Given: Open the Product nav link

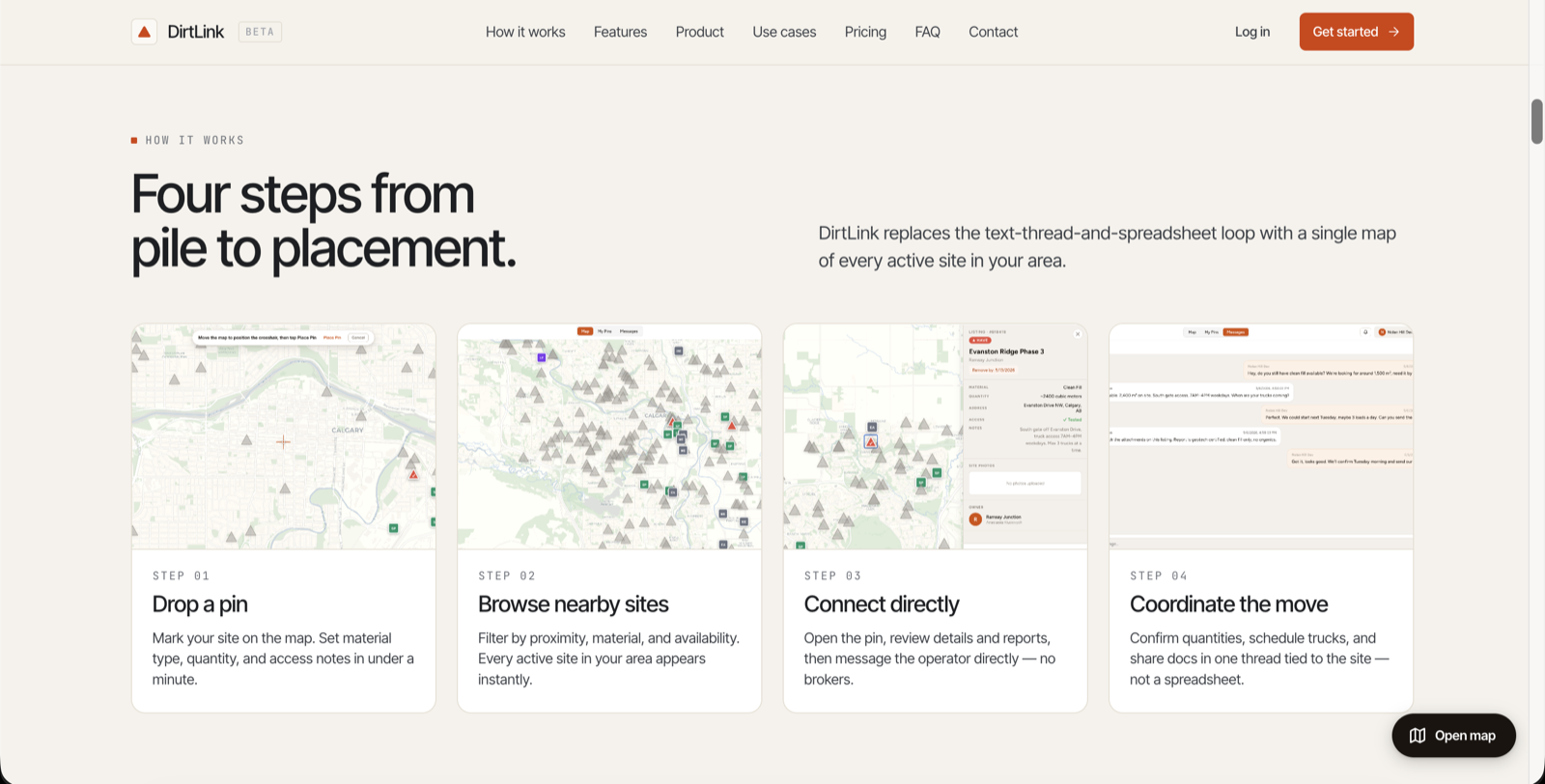Looking at the screenshot, I should [700, 32].
